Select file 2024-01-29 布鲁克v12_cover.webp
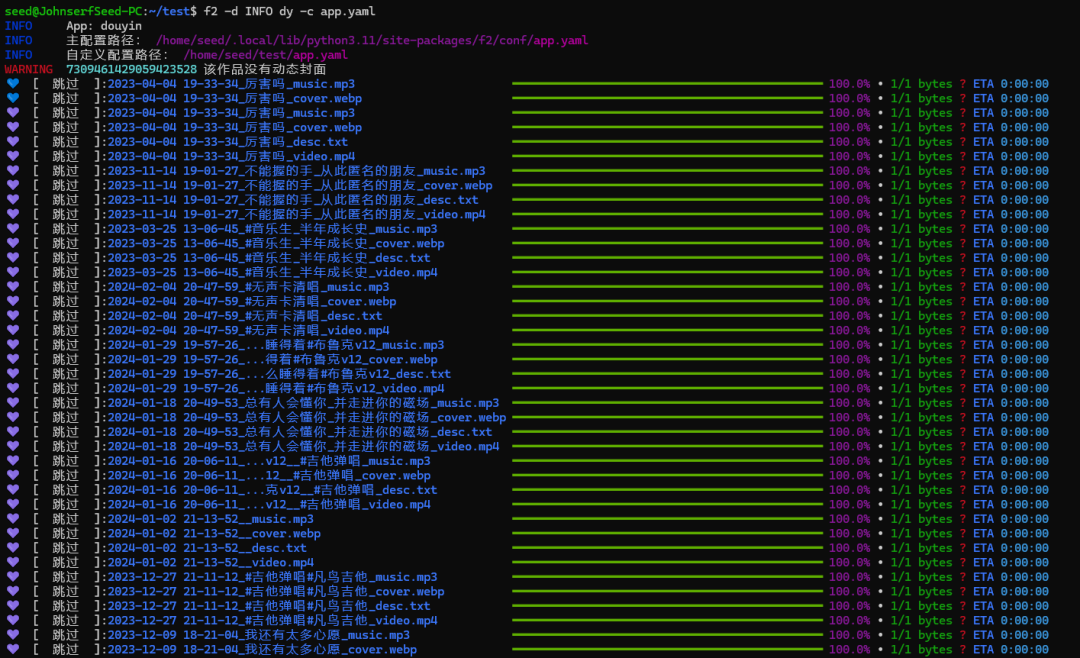 point(272,359)
